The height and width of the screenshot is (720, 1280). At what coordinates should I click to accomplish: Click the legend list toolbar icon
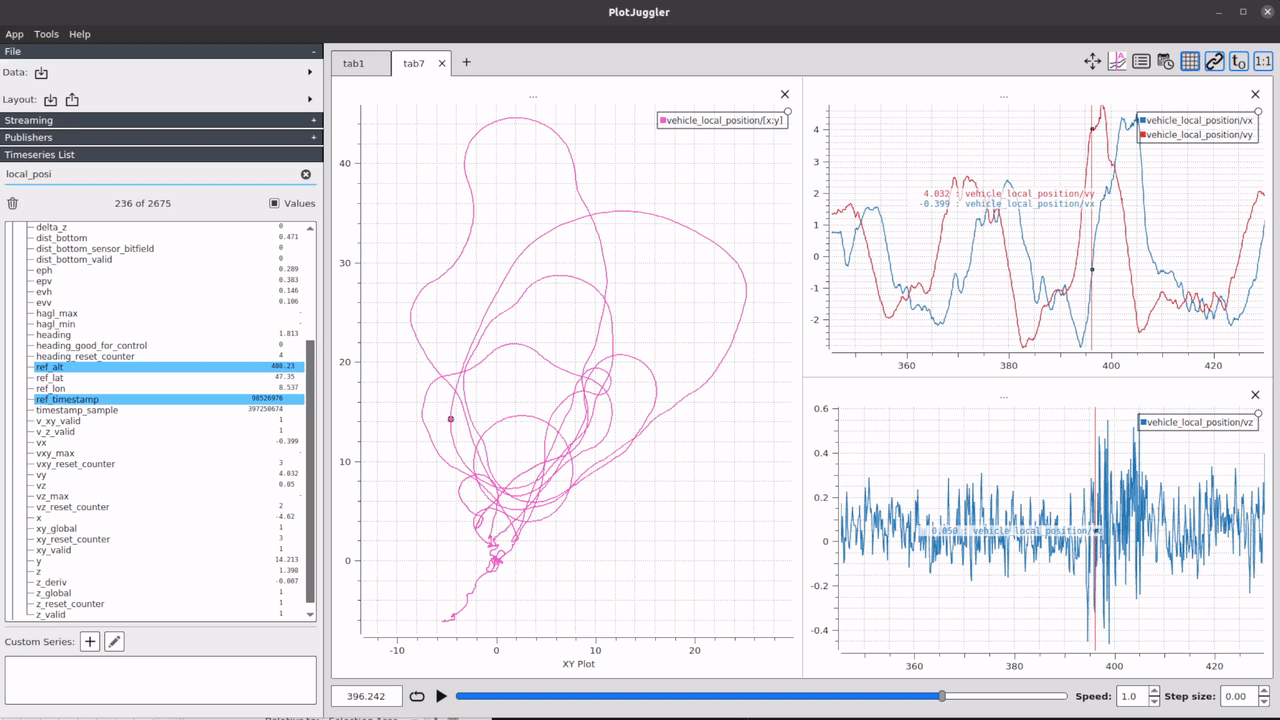1141,62
